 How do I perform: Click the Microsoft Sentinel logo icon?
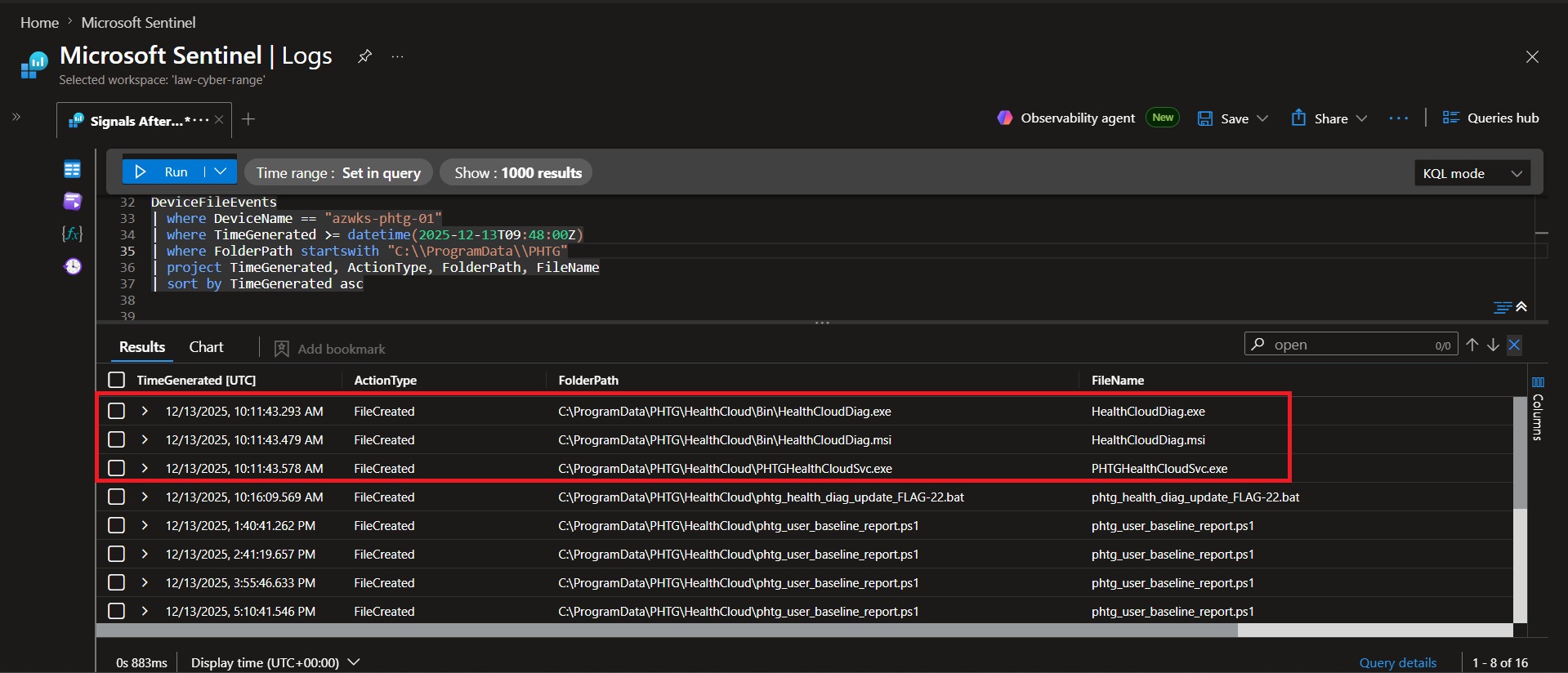[x=34, y=65]
